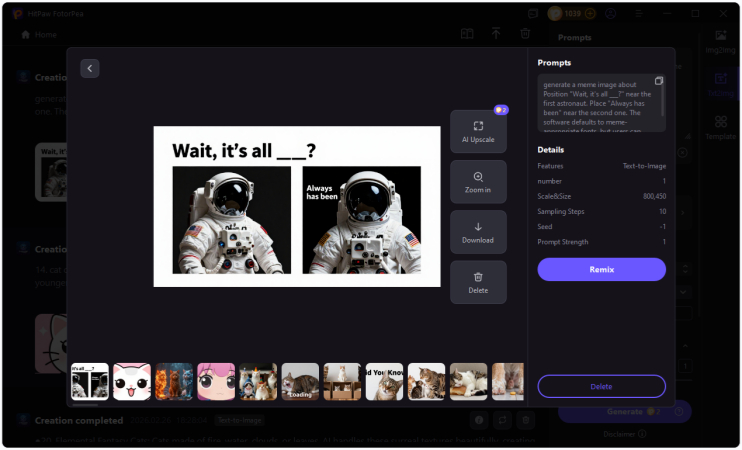The height and width of the screenshot is (450, 742).
Task: Select the 'Did You Know' thumbnail
Action: 384,381
